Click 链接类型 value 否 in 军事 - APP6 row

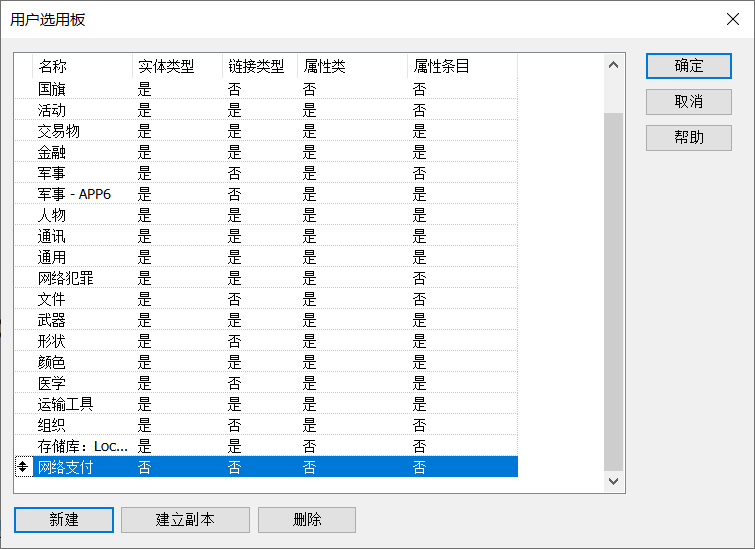pyautogui.click(x=234, y=194)
